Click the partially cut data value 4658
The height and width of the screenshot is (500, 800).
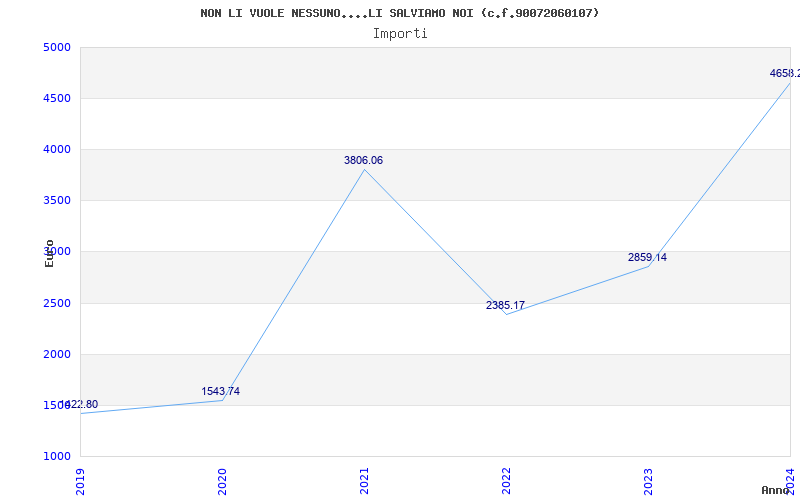(785, 73)
